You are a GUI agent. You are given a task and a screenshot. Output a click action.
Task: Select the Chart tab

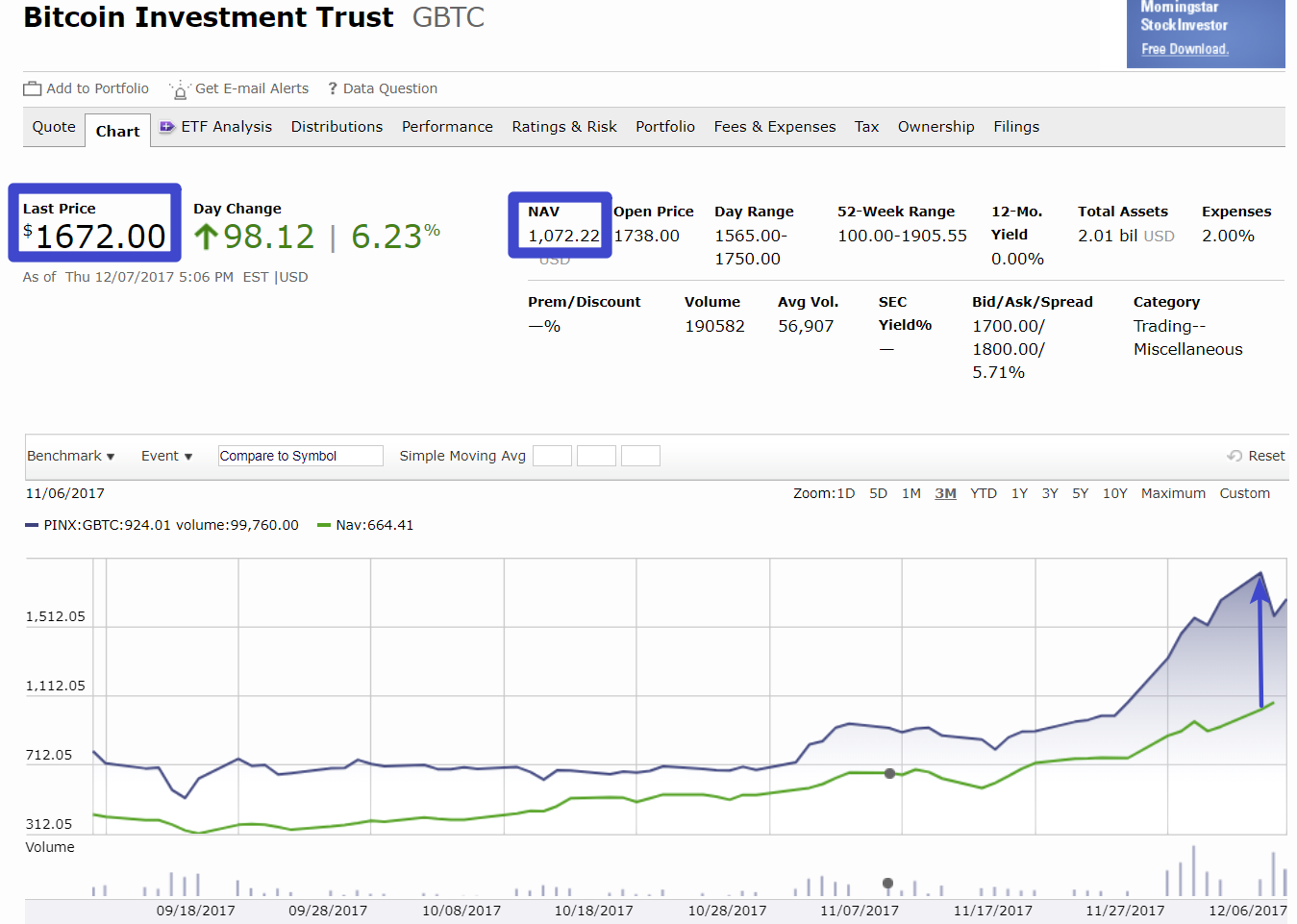[x=117, y=131]
